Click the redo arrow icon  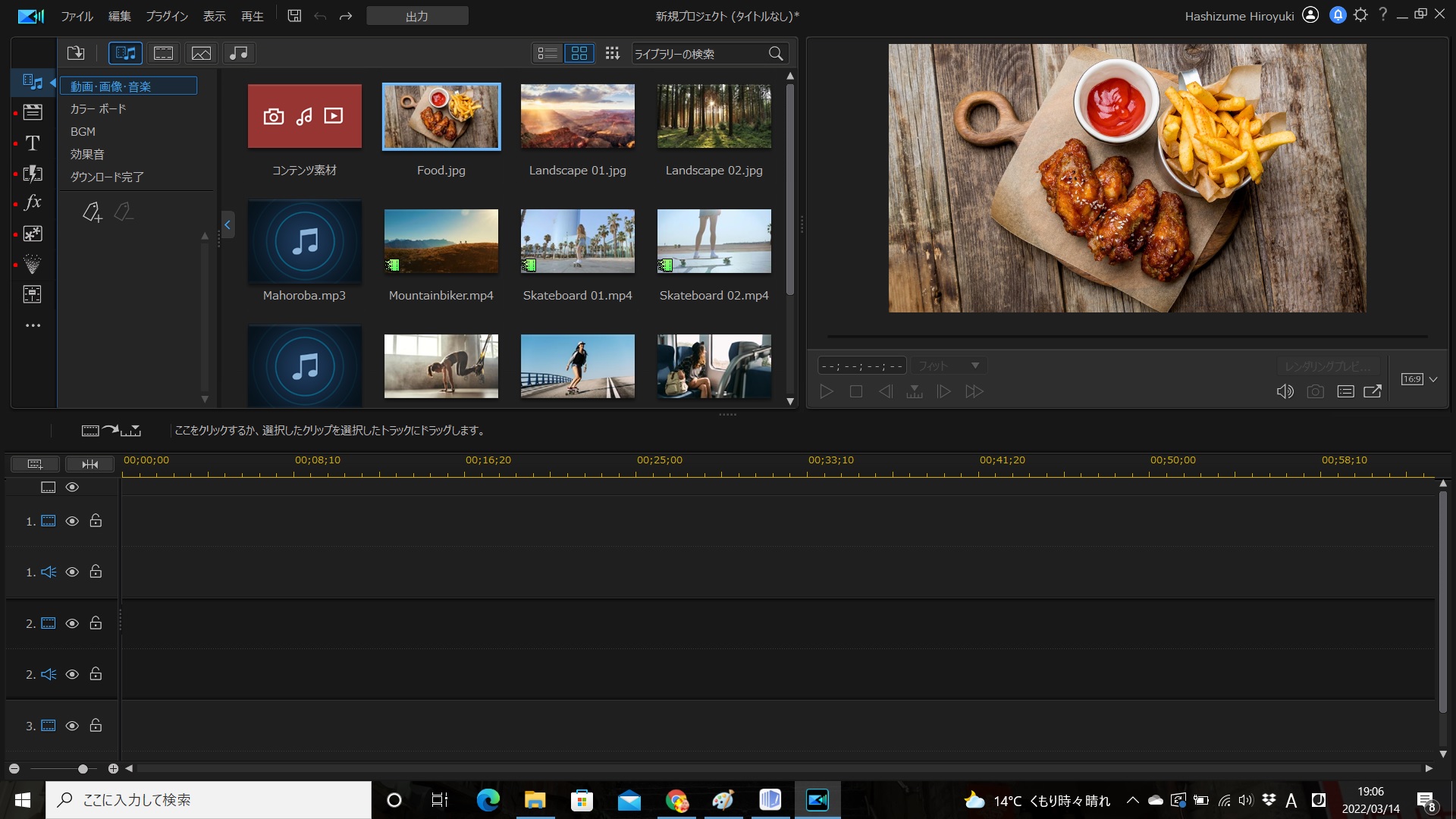tap(346, 16)
